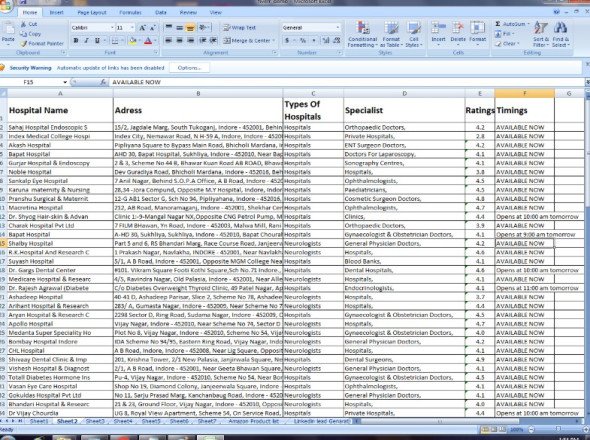Screen dimensions: 590x440
Task: Click the Cut scissors icon
Action: tap(23, 24)
